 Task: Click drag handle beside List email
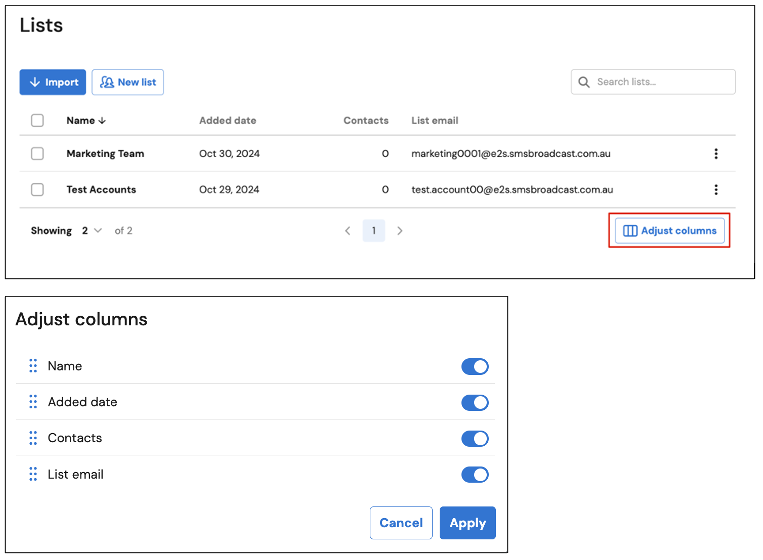coord(33,474)
